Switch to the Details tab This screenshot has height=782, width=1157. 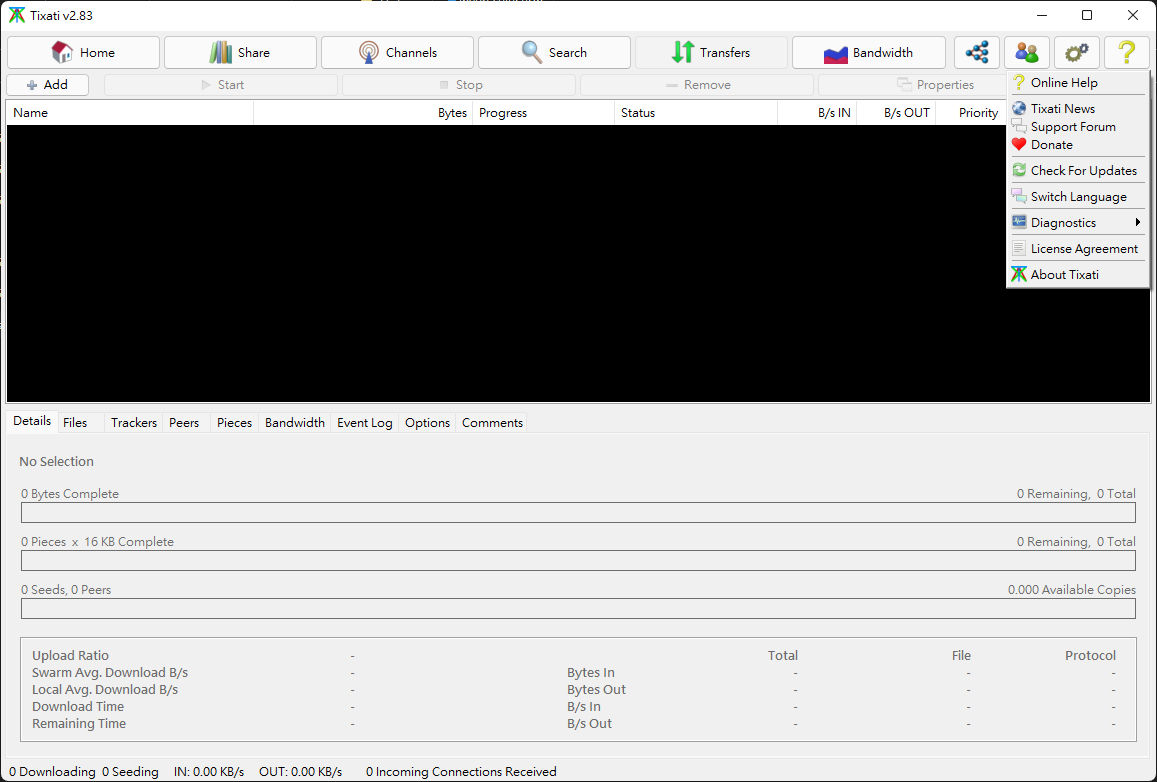[x=32, y=421]
